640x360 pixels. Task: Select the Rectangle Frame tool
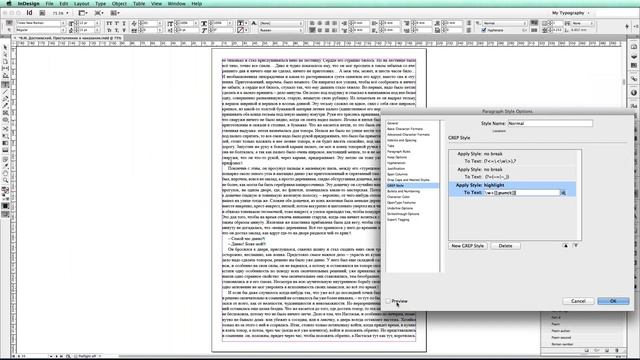pyautogui.click(x=5, y=113)
